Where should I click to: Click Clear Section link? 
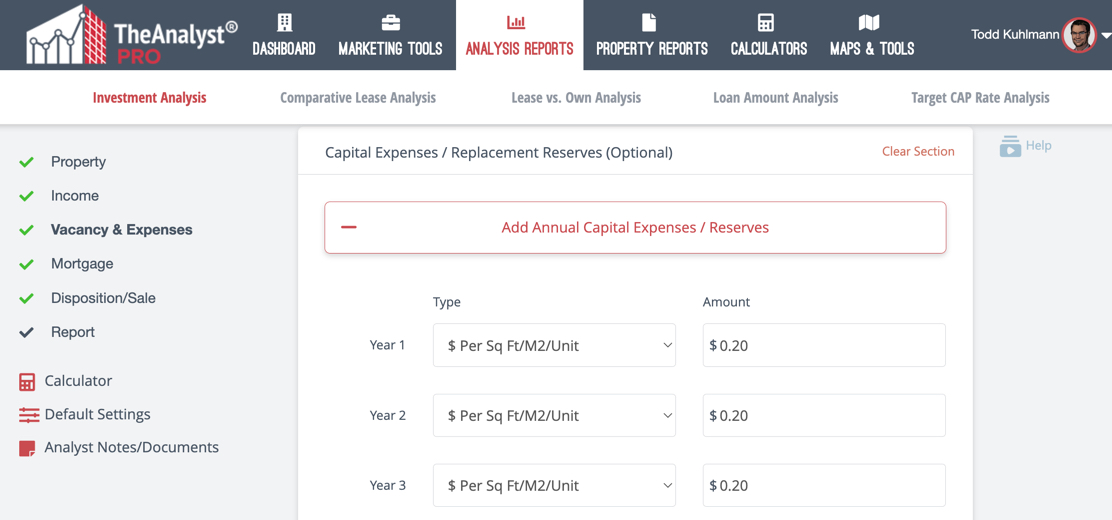[x=918, y=151]
